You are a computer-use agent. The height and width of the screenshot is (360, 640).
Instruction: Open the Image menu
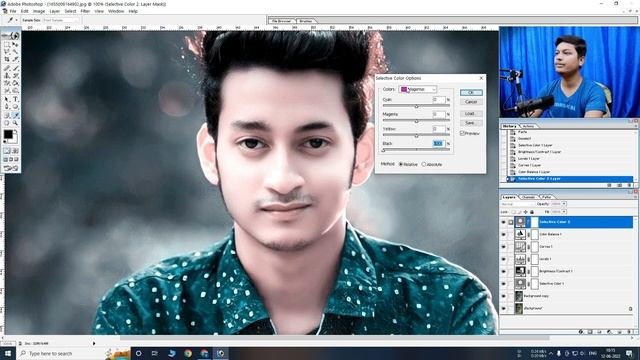pos(39,11)
